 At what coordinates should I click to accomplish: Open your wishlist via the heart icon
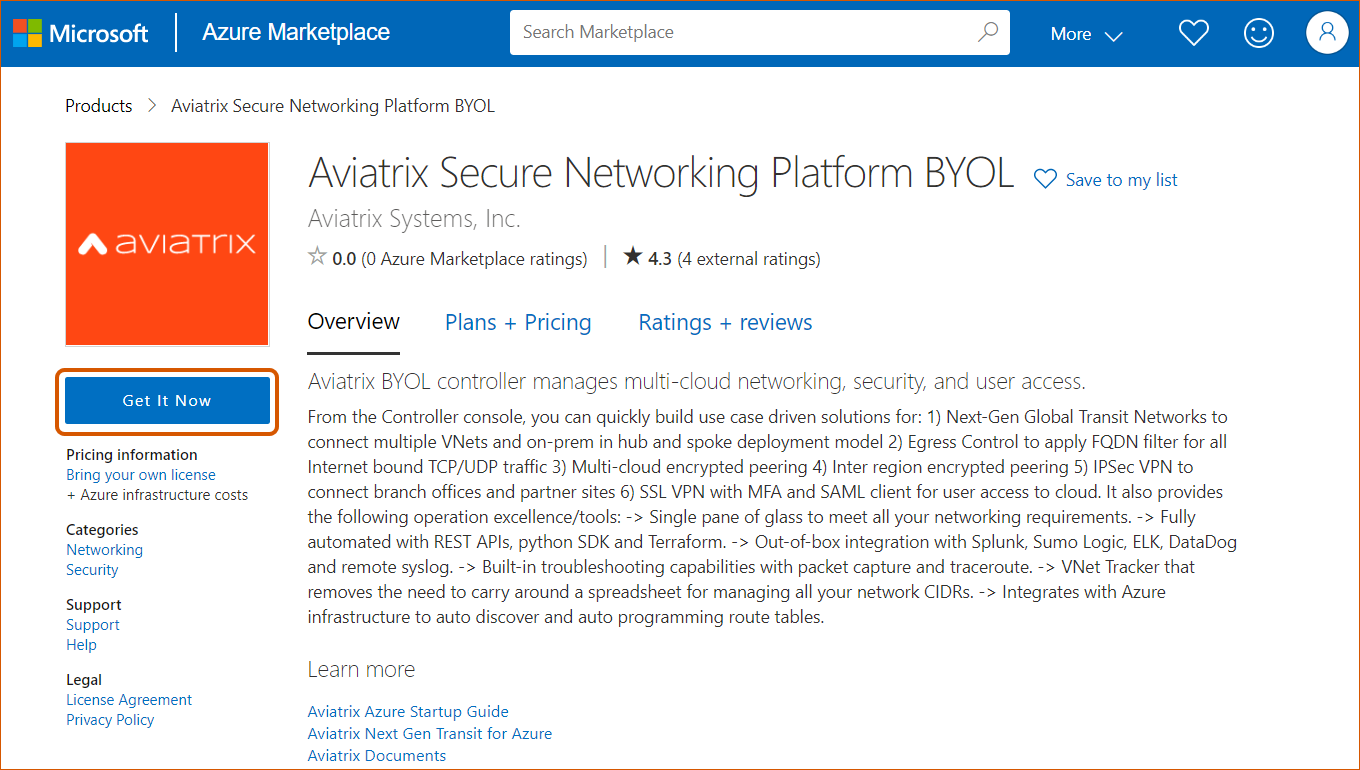tap(1193, 32)
